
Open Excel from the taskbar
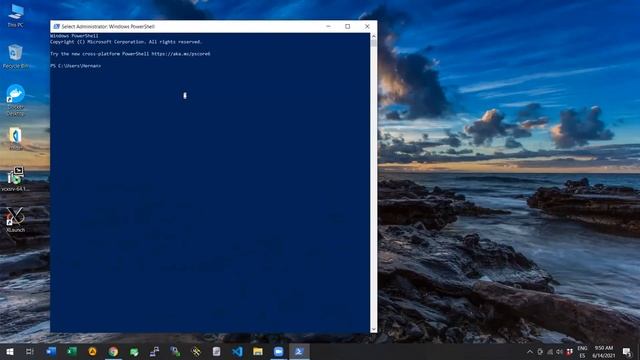pos(72,351)
